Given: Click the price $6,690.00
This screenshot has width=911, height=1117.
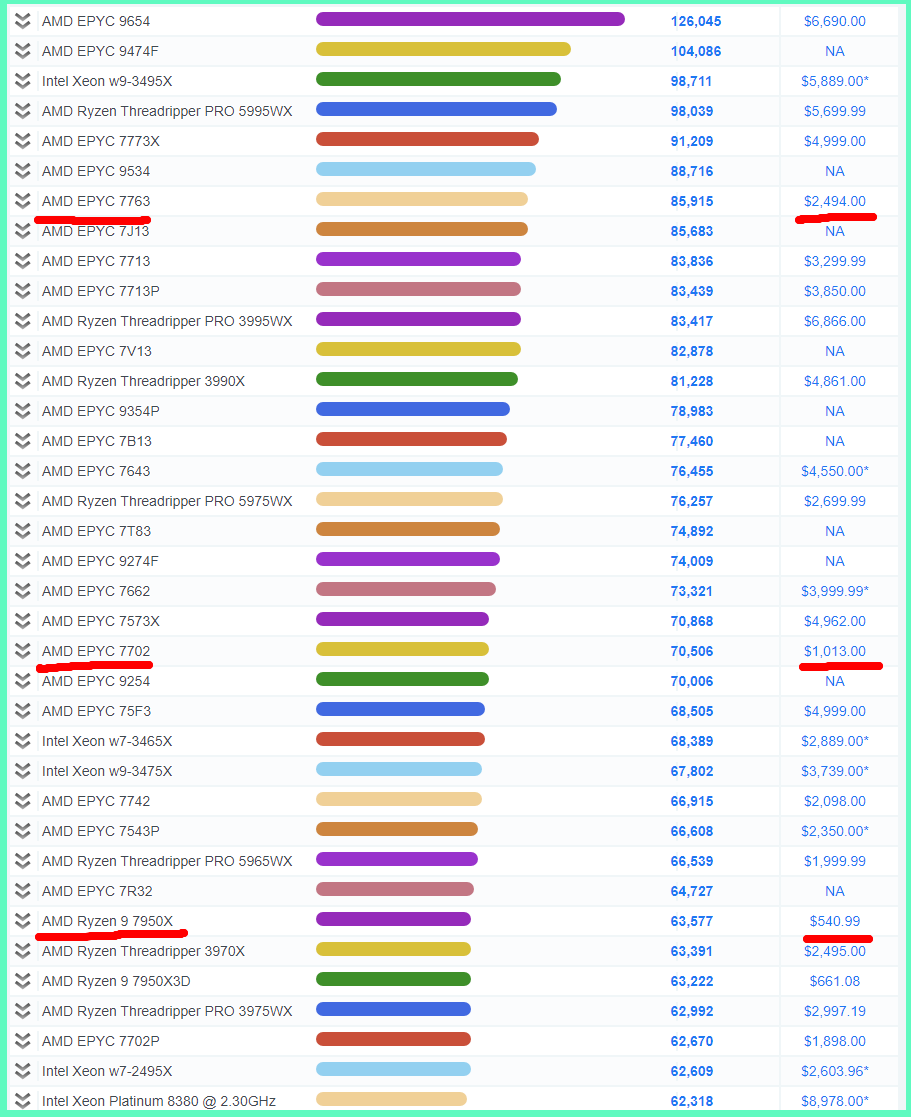Looking at the screenshot, I should click(x=835, y=21).
